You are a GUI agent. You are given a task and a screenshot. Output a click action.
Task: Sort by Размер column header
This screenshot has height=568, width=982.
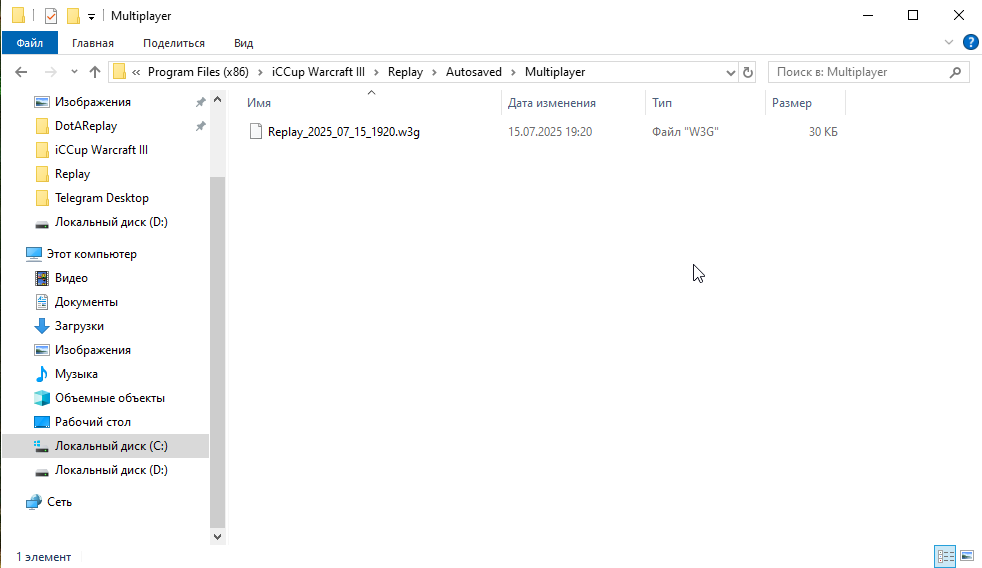tap(805, 103)
